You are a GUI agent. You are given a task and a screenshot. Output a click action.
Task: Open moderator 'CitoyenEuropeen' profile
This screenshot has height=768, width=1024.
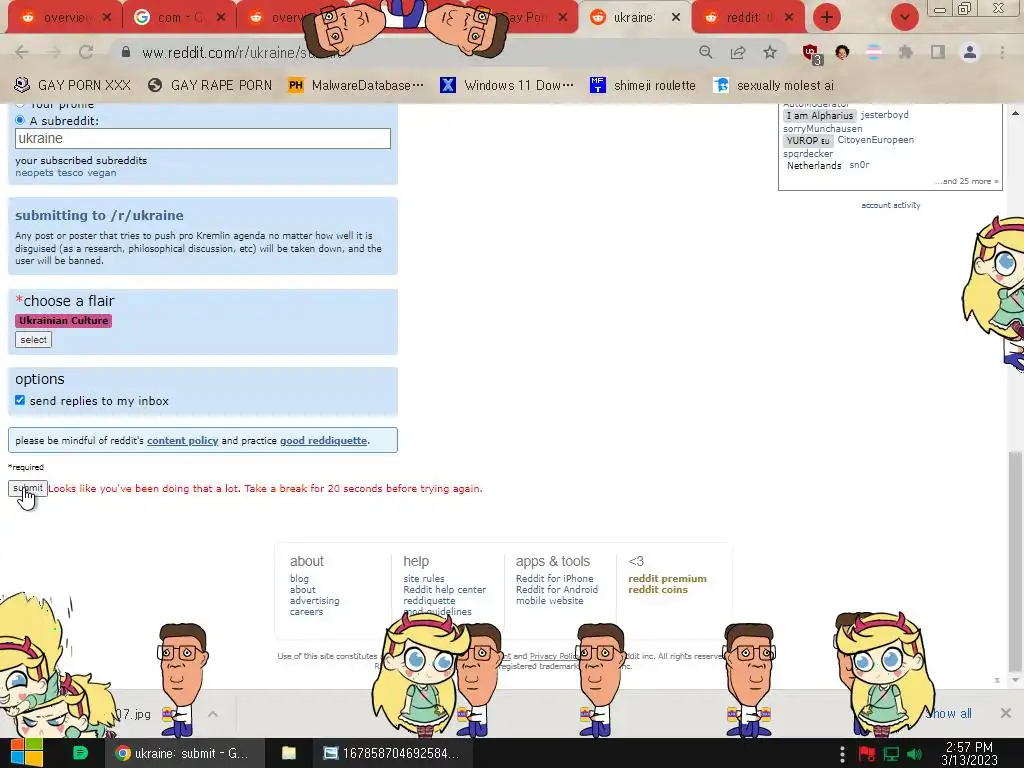pos(876,140)
